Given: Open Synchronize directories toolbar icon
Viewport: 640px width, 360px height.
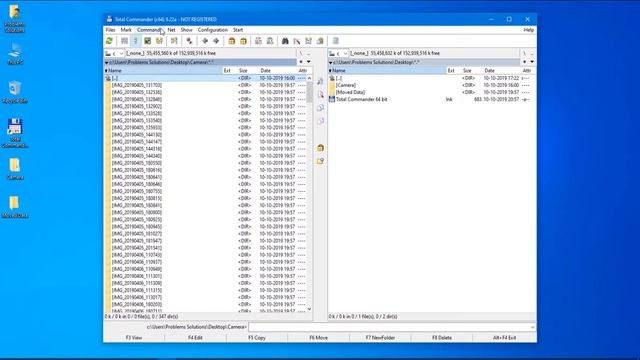Looking at the screenshot, I should 309,41.
